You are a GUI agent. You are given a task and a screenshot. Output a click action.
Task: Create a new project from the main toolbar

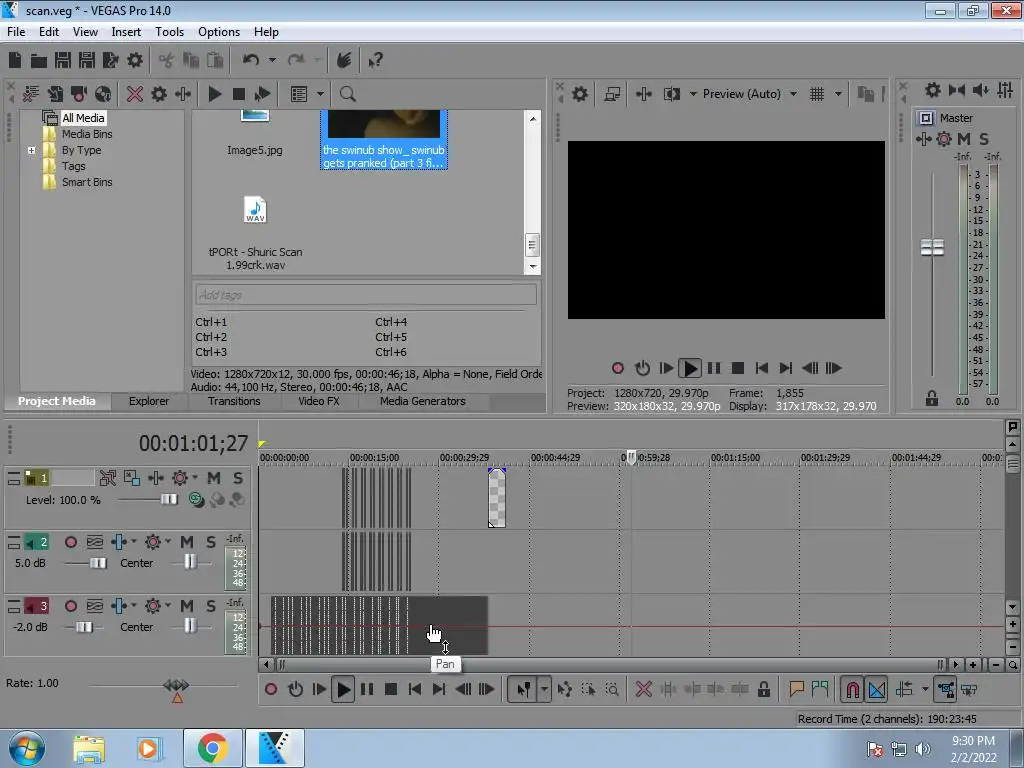15,61
